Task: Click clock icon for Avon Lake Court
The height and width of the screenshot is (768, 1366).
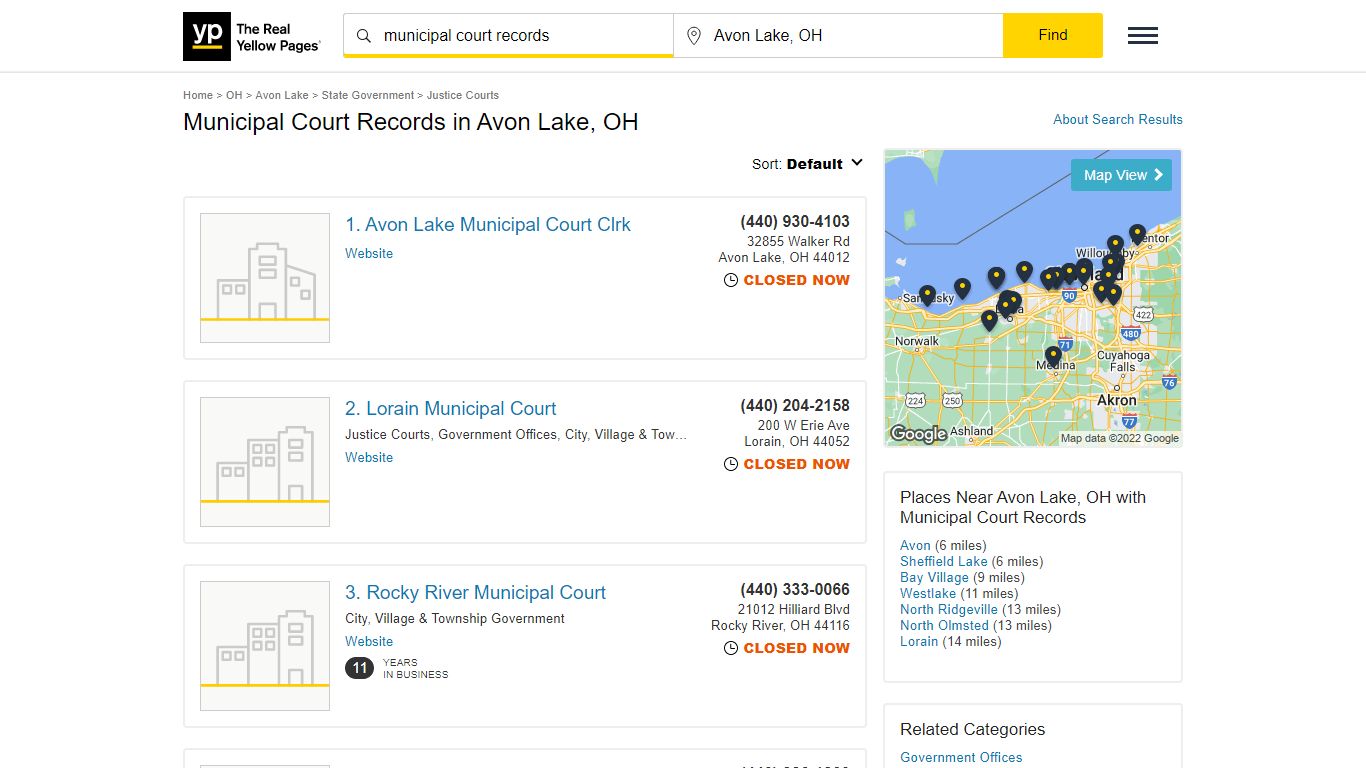Action: pos(731,280)
